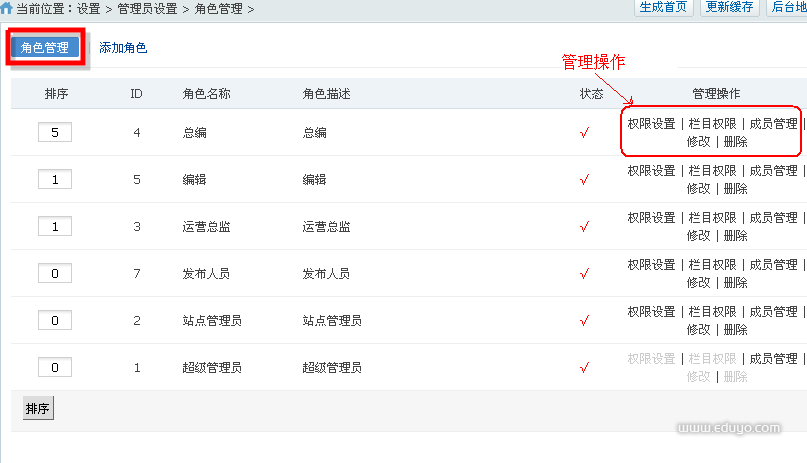Open 成员管理 for 超级管理员
807x463 pixels.
tap(773, 359)
